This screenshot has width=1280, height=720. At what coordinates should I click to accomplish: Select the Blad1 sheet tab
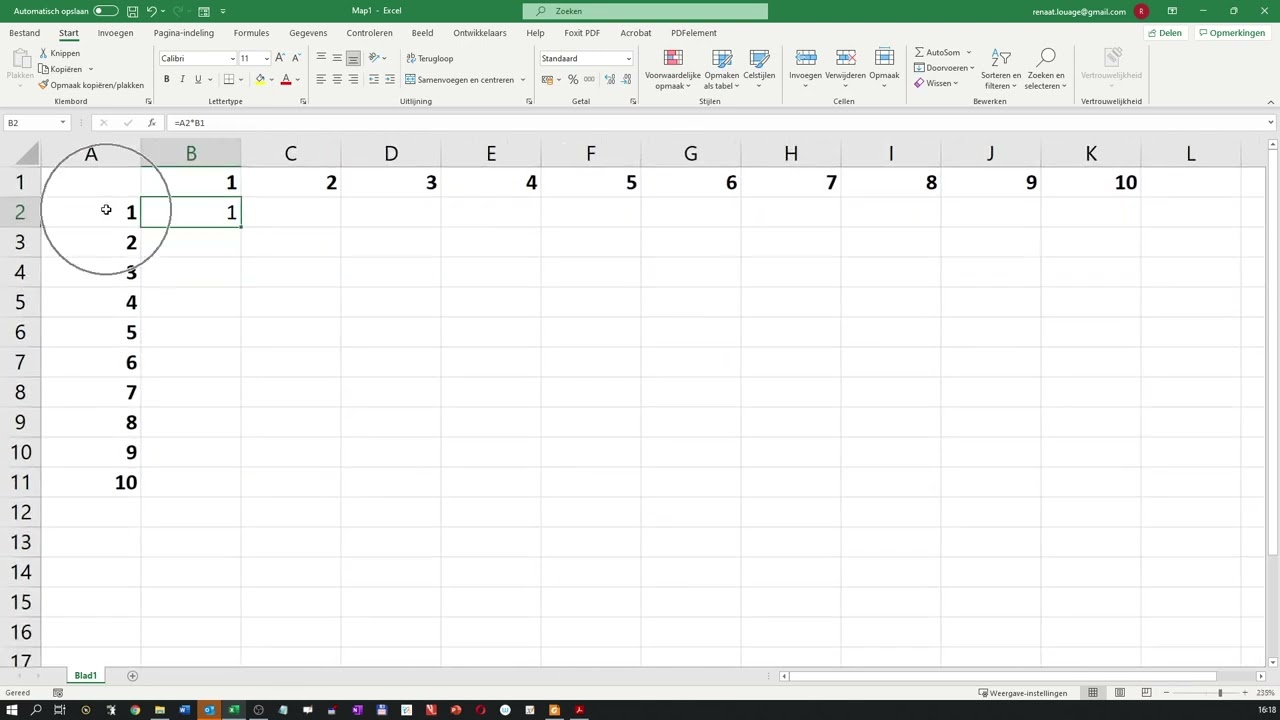coord(85,676)
